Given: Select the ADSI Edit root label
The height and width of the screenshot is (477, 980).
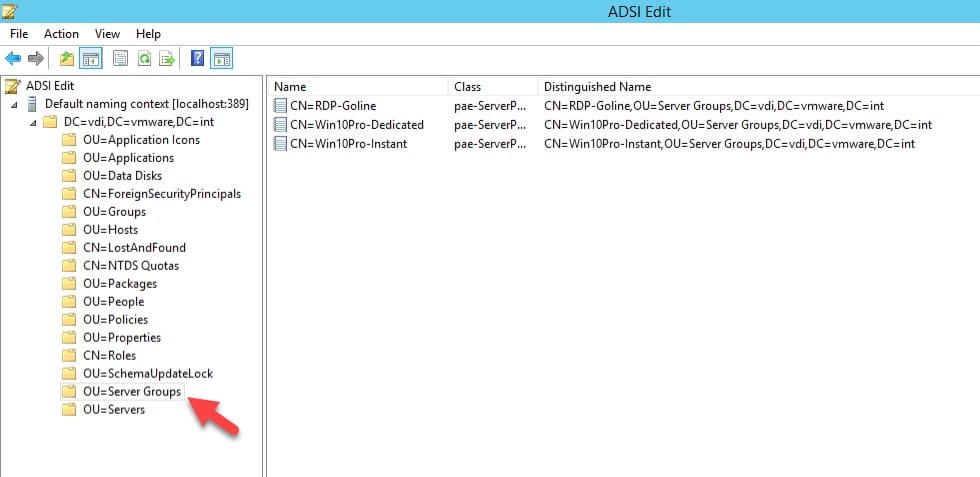Looking at the screenshot, I should click(x=50, y=86).
